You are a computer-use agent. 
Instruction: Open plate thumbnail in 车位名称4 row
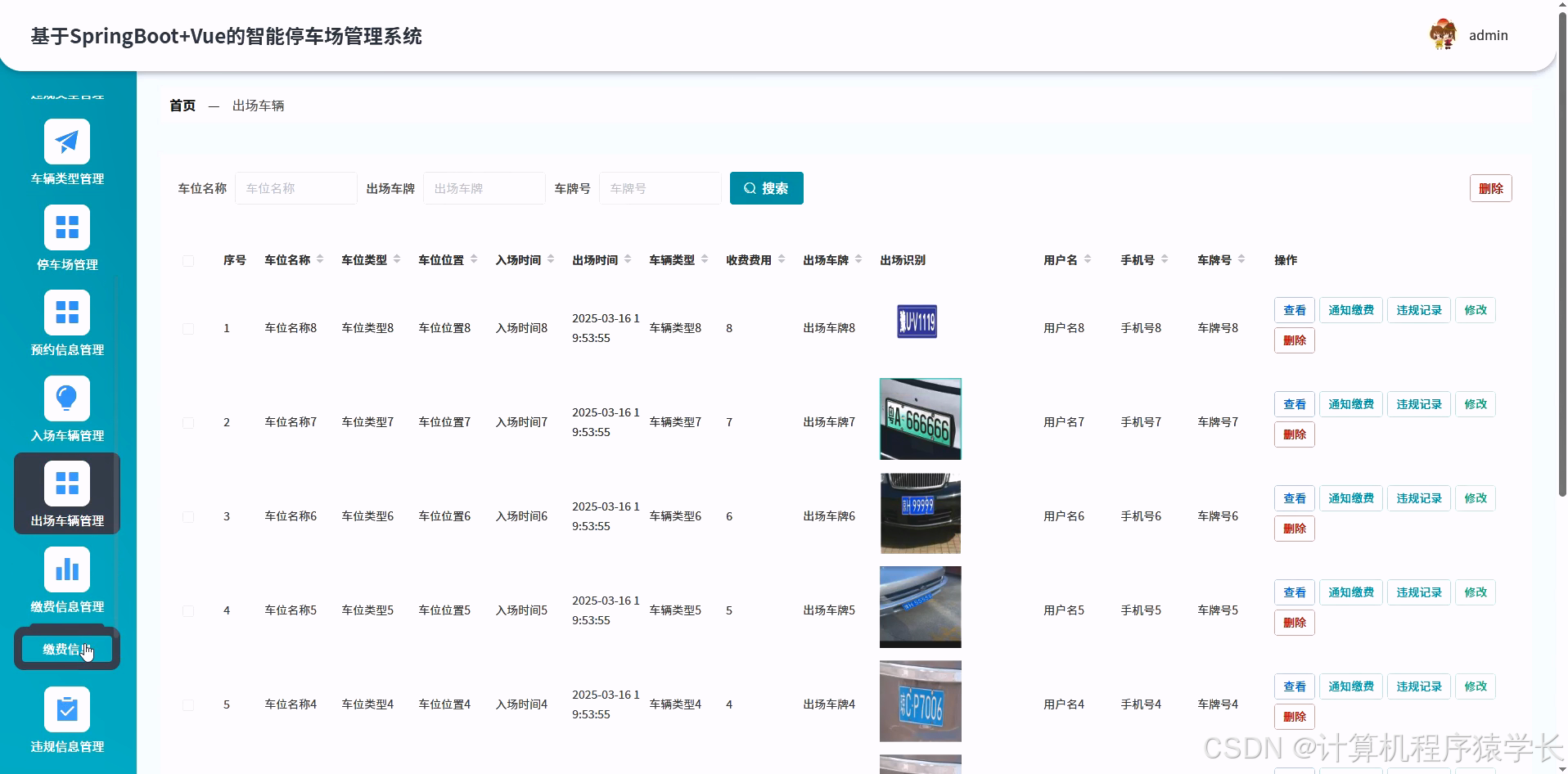coord(921,701)
